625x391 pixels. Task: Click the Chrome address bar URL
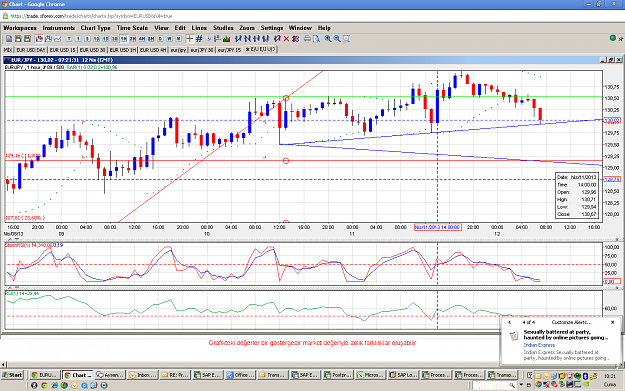[x=91, y=16]
